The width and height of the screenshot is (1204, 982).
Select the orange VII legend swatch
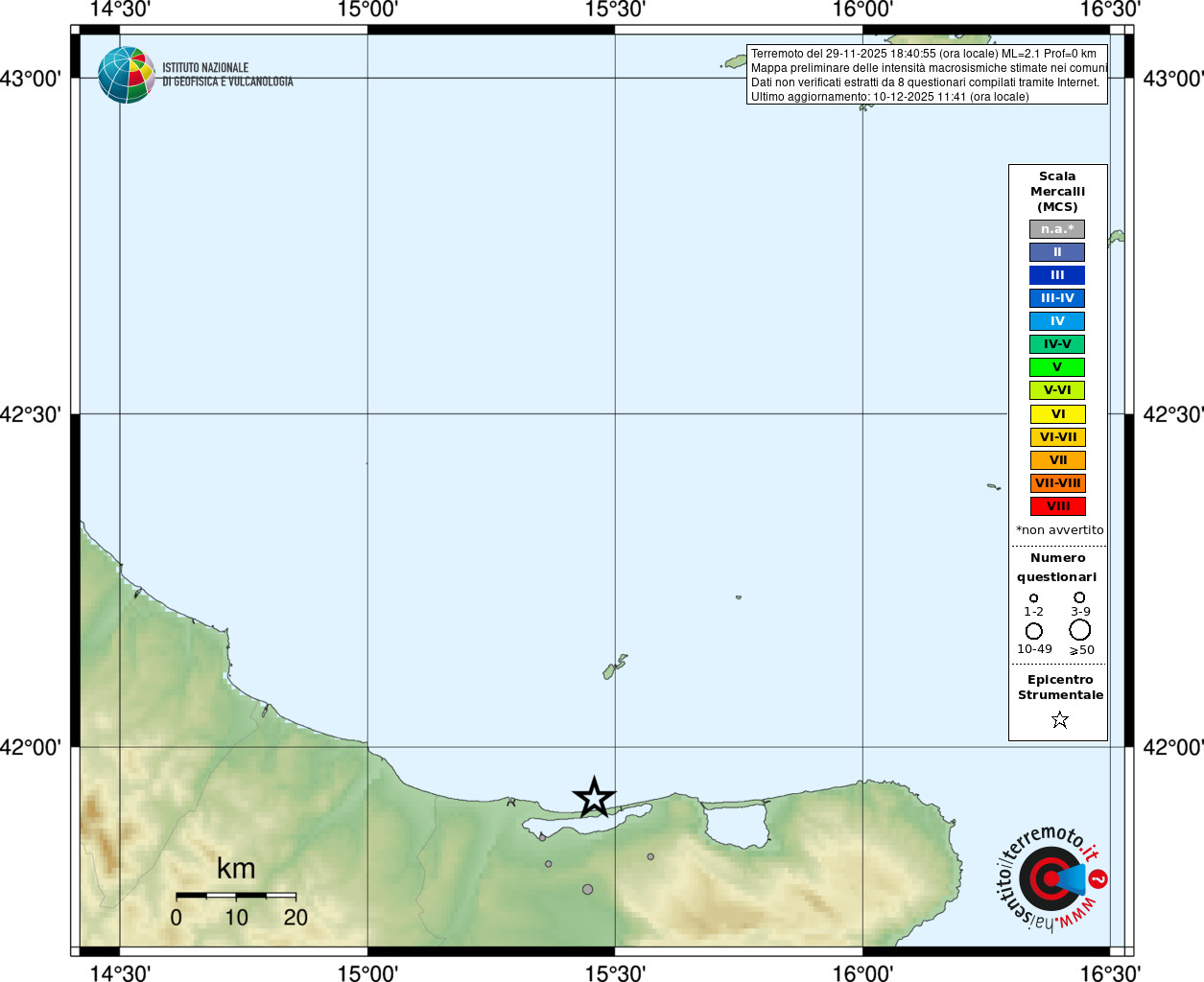pos(1057,460)
